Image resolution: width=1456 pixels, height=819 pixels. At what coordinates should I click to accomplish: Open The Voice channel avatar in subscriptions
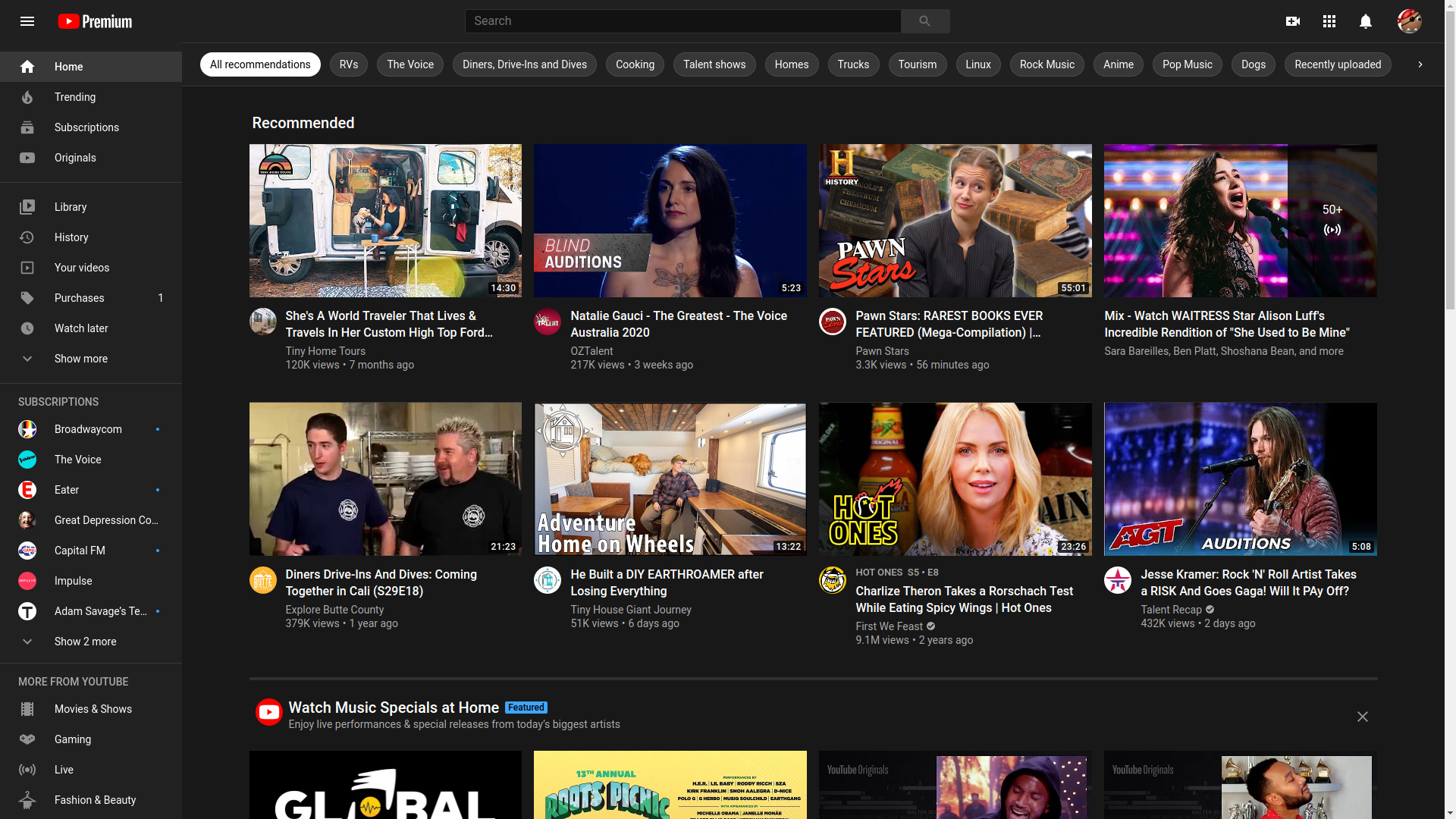coord(27,460)
